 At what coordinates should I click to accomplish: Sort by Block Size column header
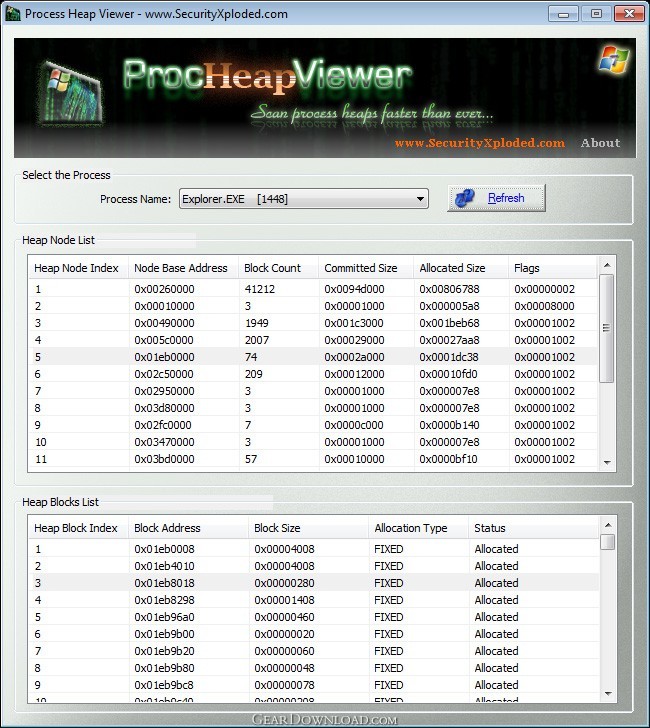point(309,528)
